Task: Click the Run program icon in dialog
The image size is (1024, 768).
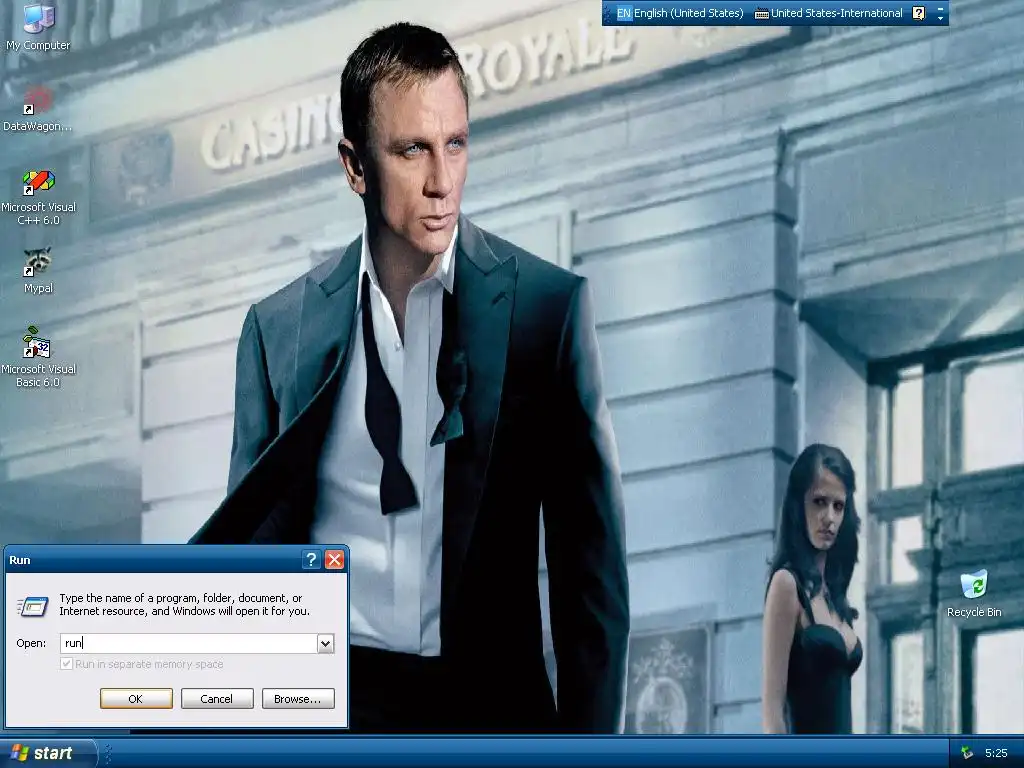Action: point(33,607)
